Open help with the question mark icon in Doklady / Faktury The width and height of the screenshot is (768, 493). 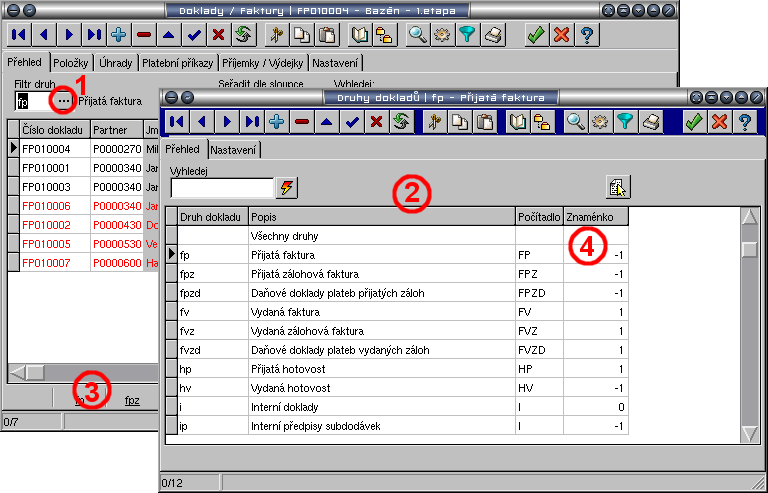[587, 34]
